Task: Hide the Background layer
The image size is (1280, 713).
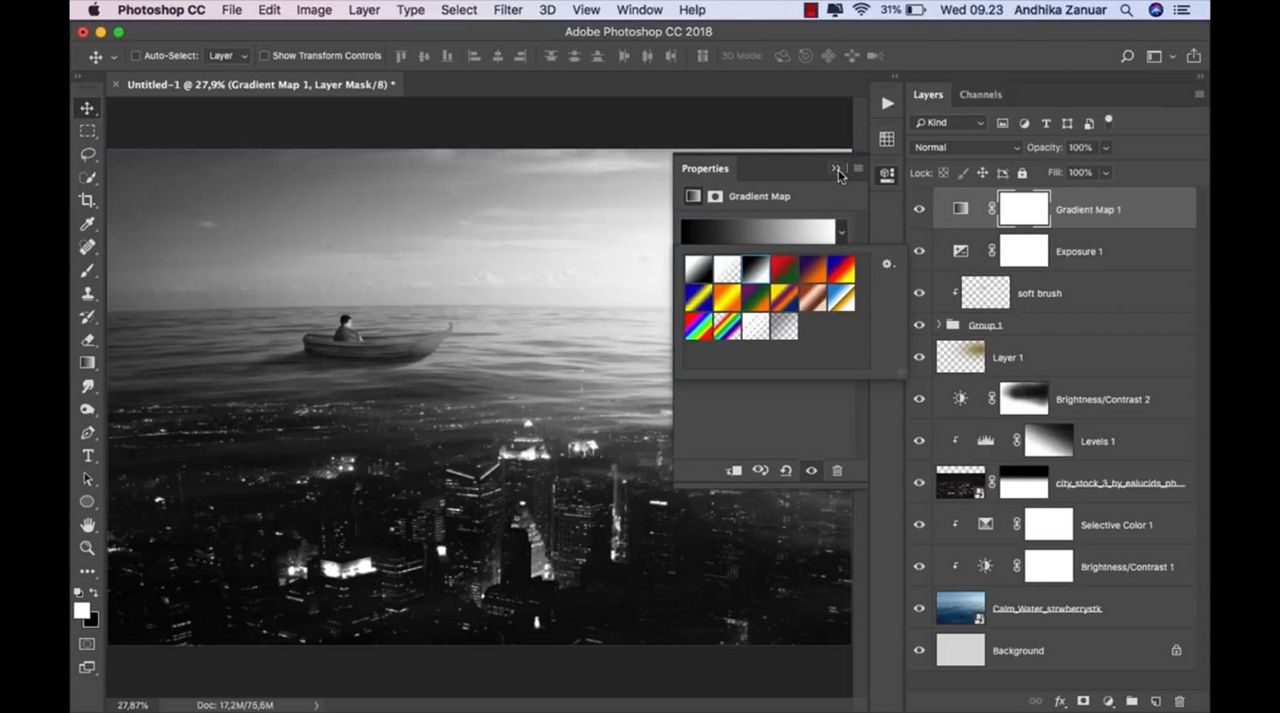Action: click(919, 650)
